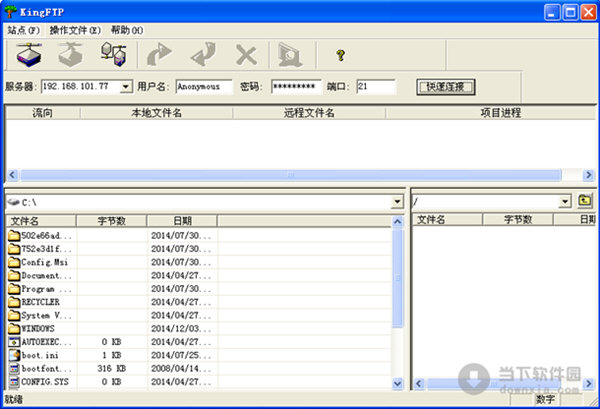
Task: Open the 站点(F) menu
Action: coord(24,30)
